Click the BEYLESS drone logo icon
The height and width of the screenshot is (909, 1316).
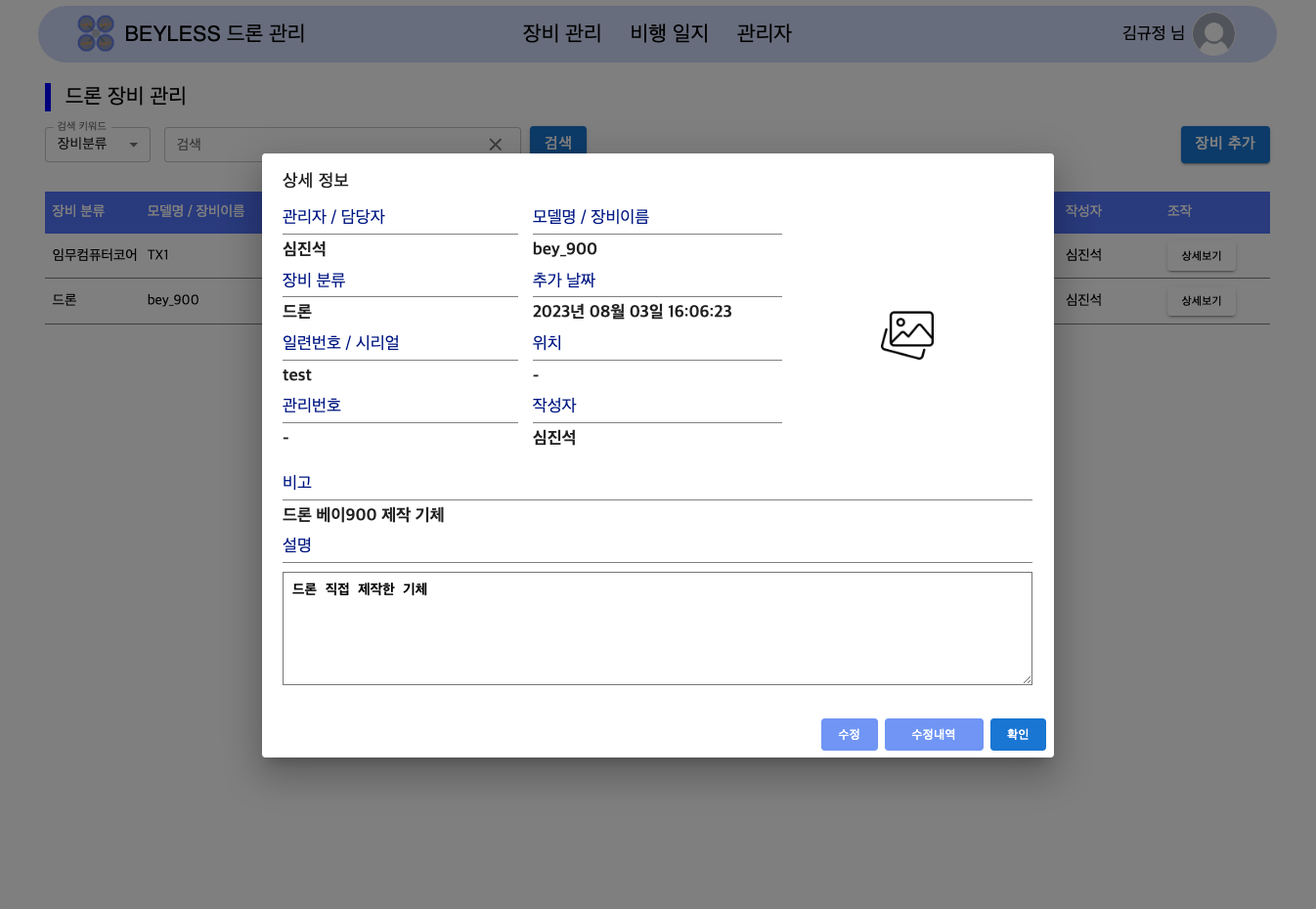pos(96,33)
